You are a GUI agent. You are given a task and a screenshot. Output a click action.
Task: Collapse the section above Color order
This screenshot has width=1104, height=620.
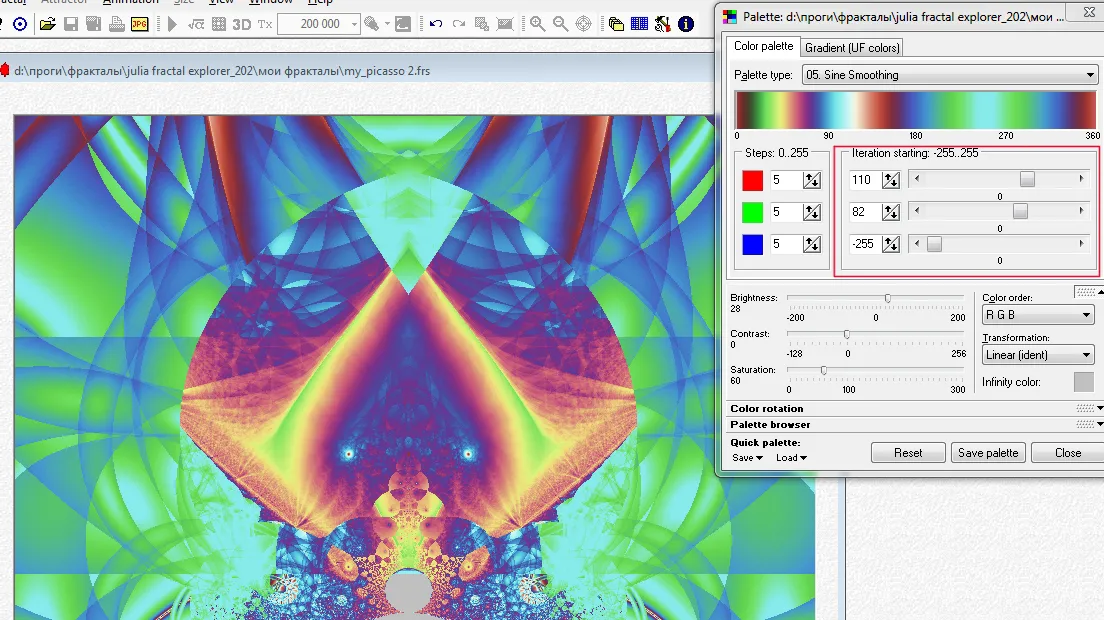point(1089,291)
